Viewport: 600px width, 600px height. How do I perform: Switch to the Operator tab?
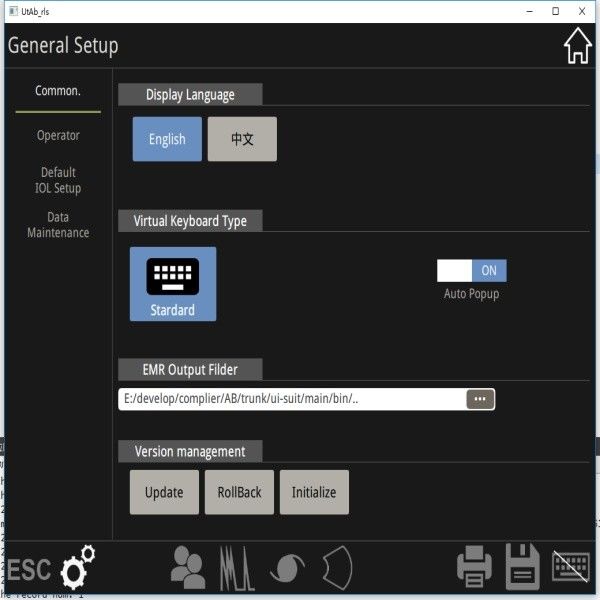pos(58,135)
